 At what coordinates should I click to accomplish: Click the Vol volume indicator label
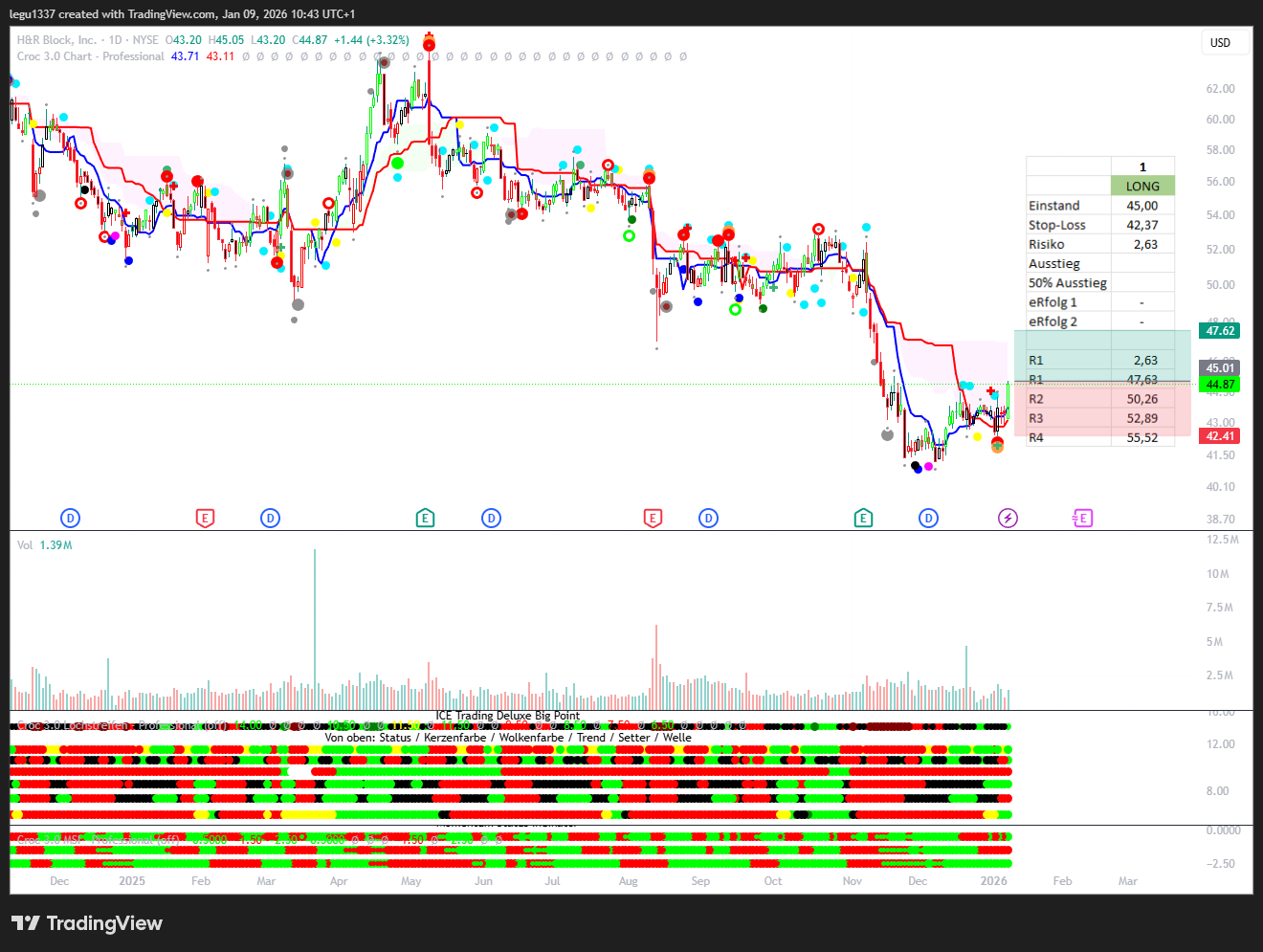(x=25, y=545)
